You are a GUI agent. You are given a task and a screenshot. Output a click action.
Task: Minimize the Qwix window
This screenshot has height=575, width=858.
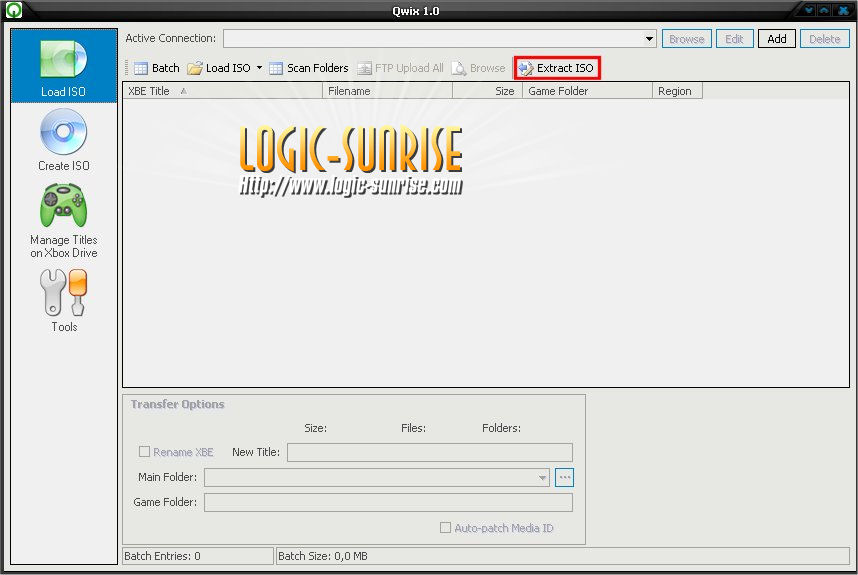tap(808, 10)
